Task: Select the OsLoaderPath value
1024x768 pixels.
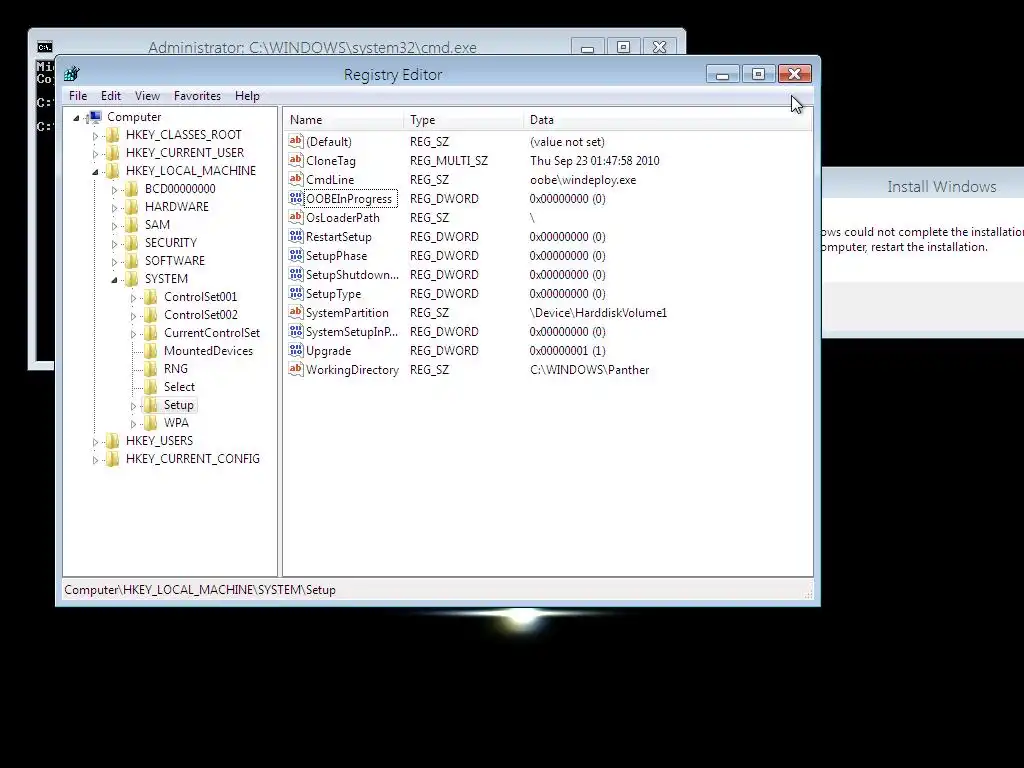Action: (342, 217)
